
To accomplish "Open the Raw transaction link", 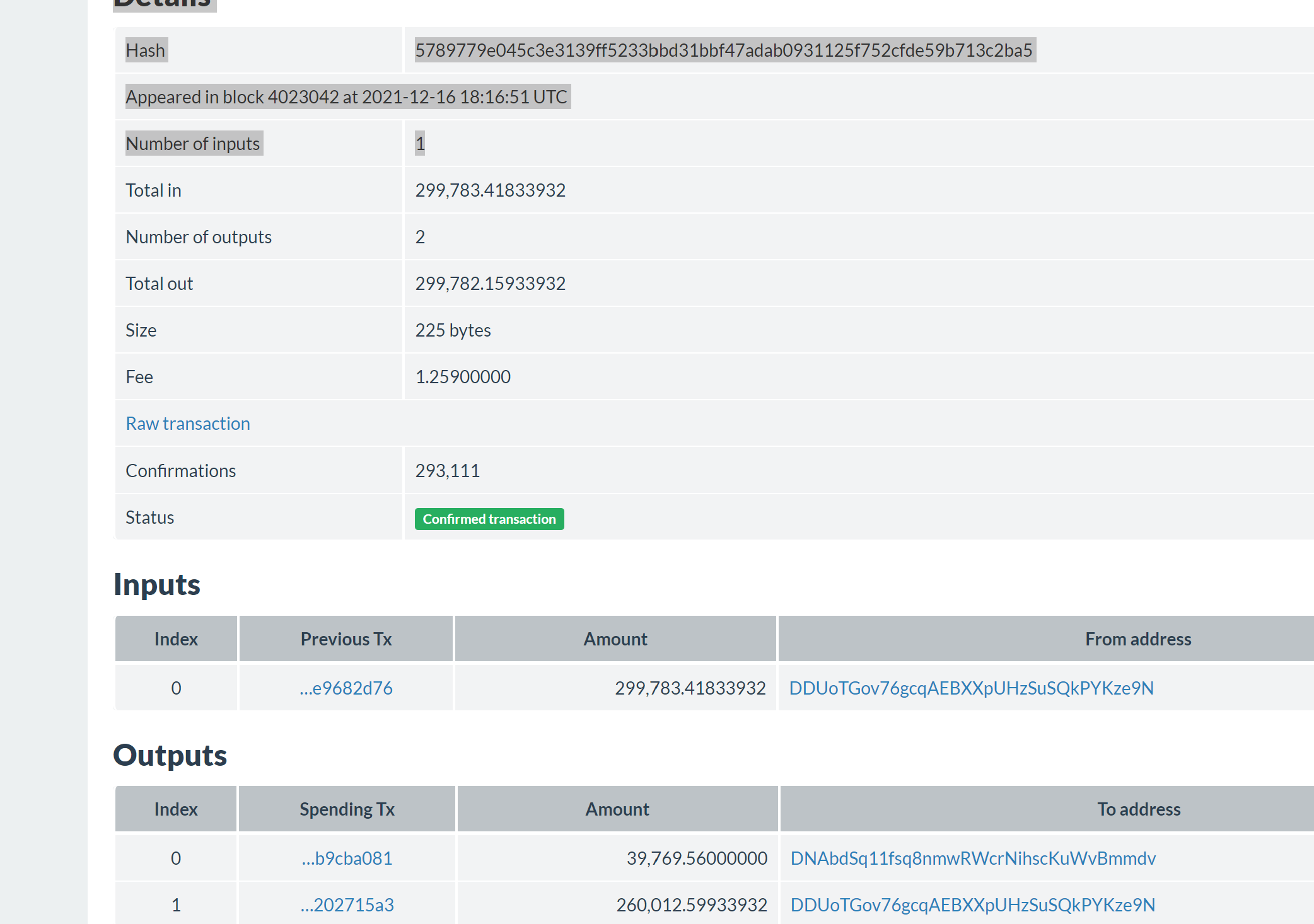I will click(187, 423).
